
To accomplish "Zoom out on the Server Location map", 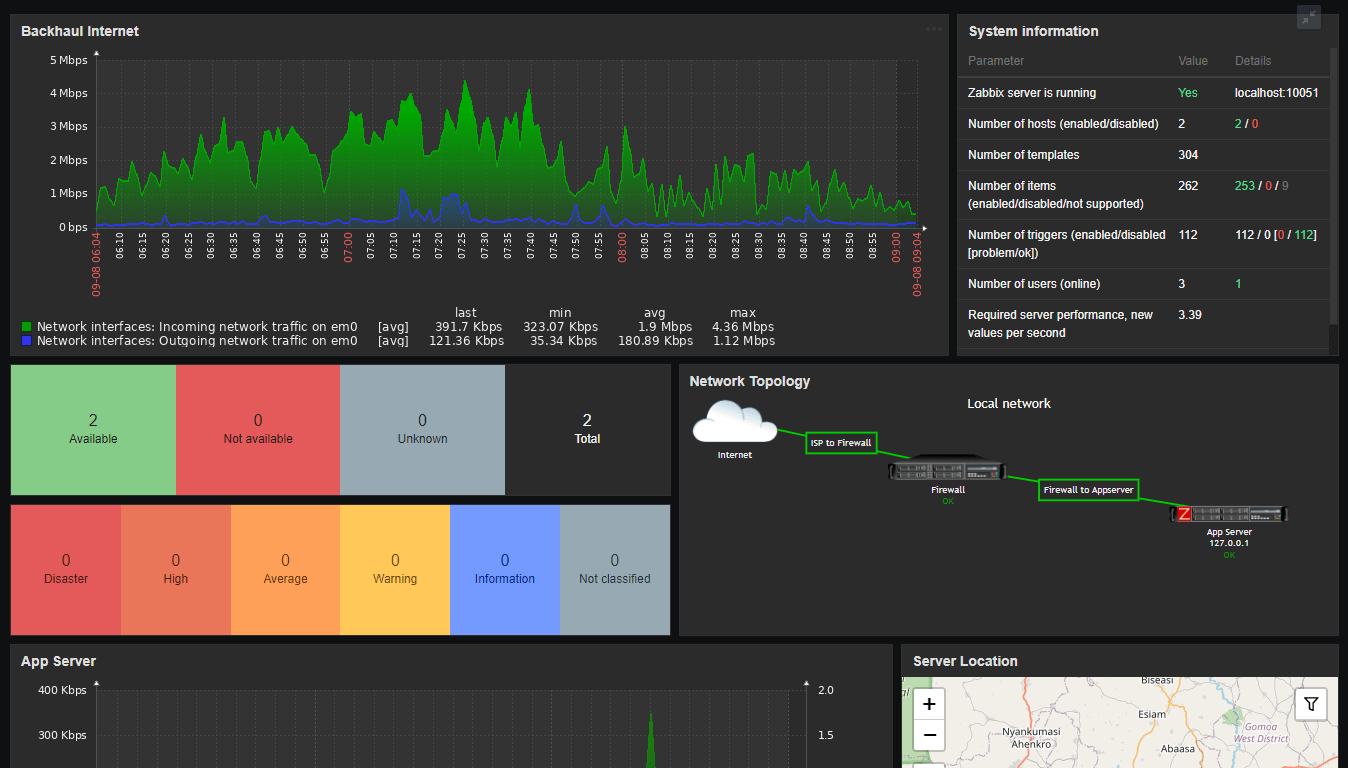I will click(x=929, y=736).
